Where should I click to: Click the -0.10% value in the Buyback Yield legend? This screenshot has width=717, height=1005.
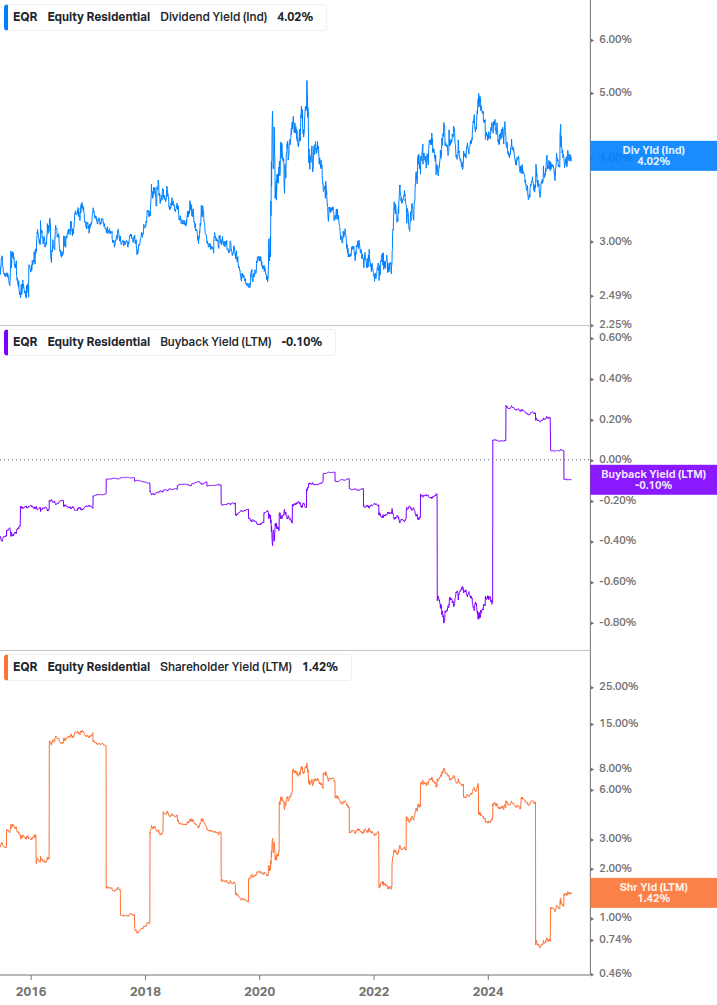click(302, 342)
